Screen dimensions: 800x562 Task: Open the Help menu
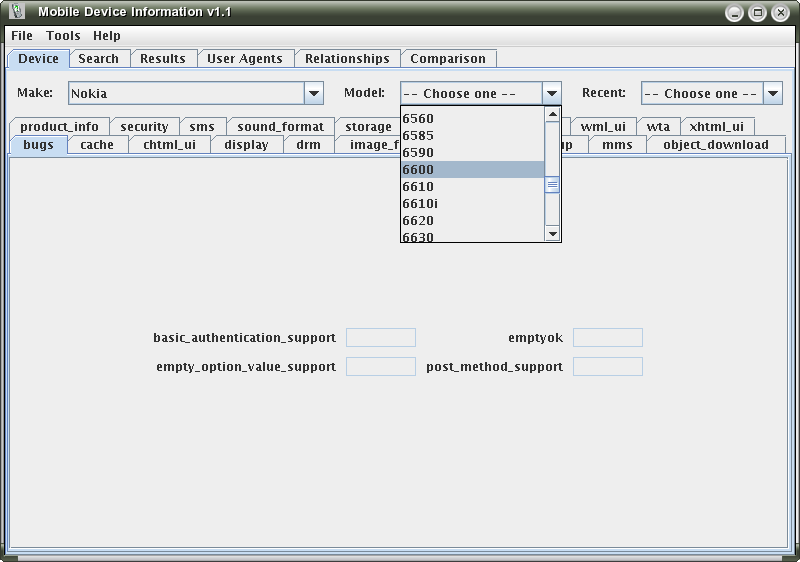[106, 35]
